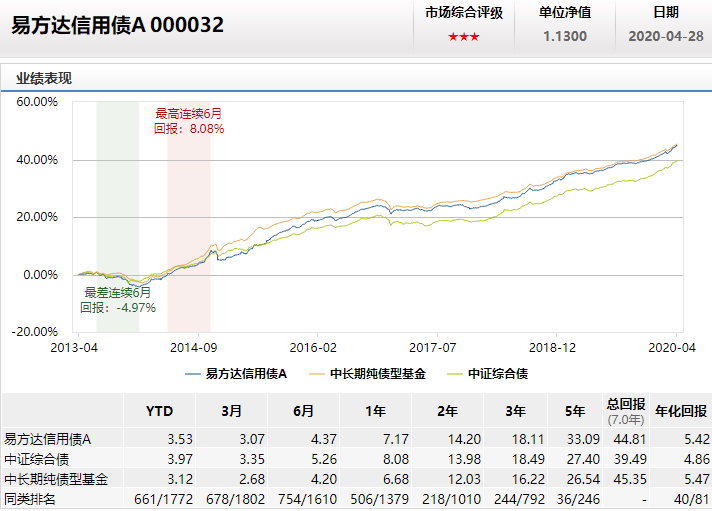This screenshot has height=511, width=712.
Task: Click the 市场综合评级 header label
Action: tap(464, 13)
